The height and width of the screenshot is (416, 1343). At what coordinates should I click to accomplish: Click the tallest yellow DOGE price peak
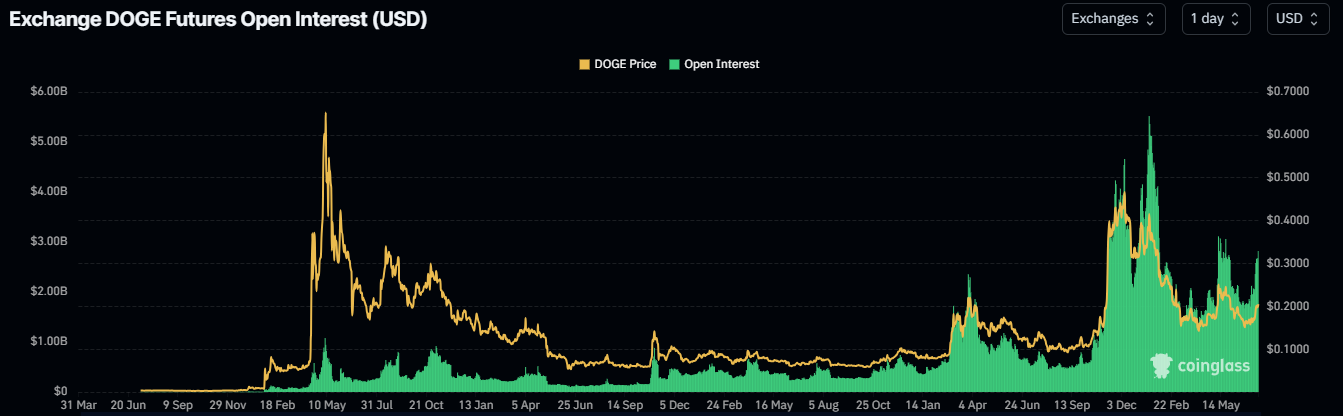pos(325,114)
